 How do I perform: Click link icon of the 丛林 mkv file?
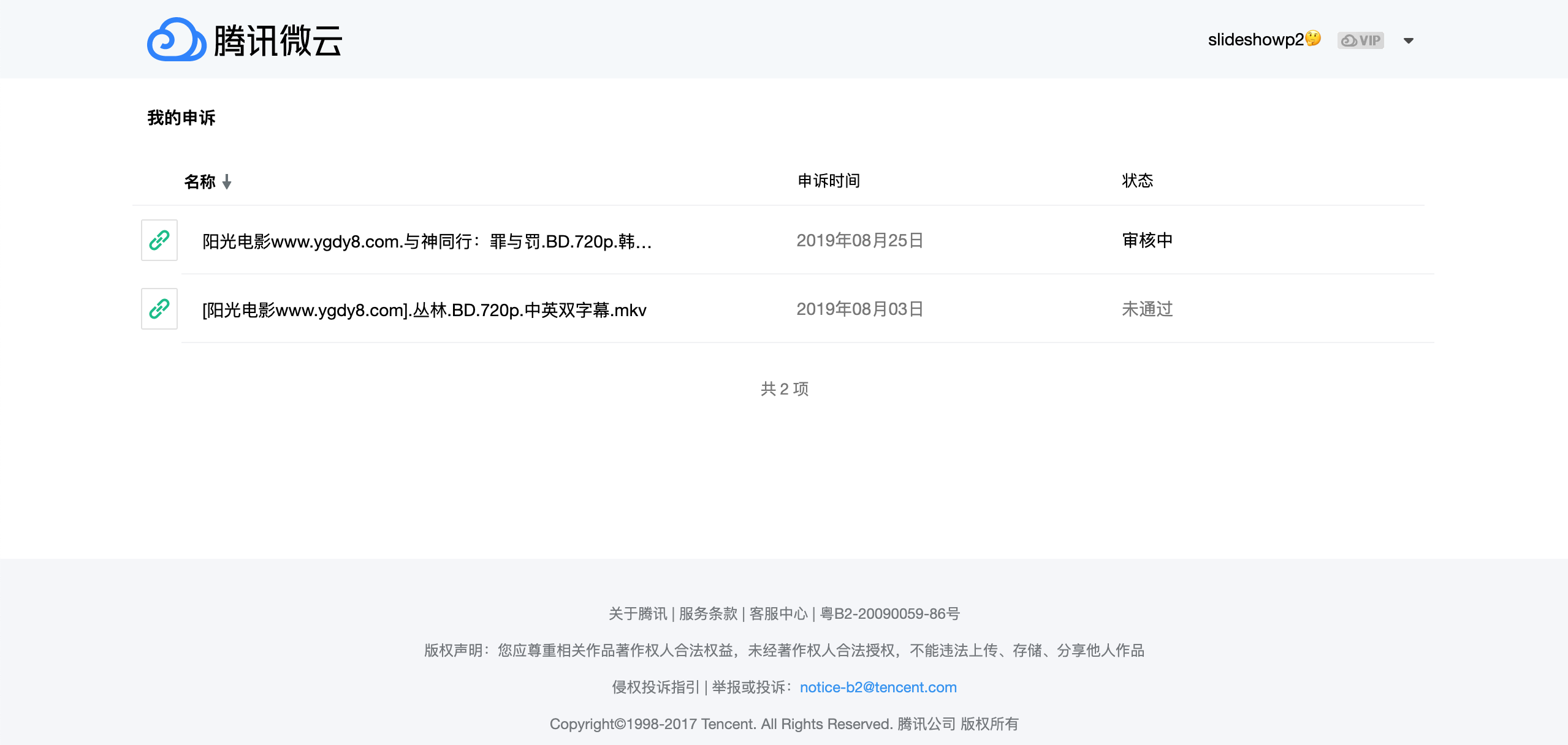coord(159,309)
